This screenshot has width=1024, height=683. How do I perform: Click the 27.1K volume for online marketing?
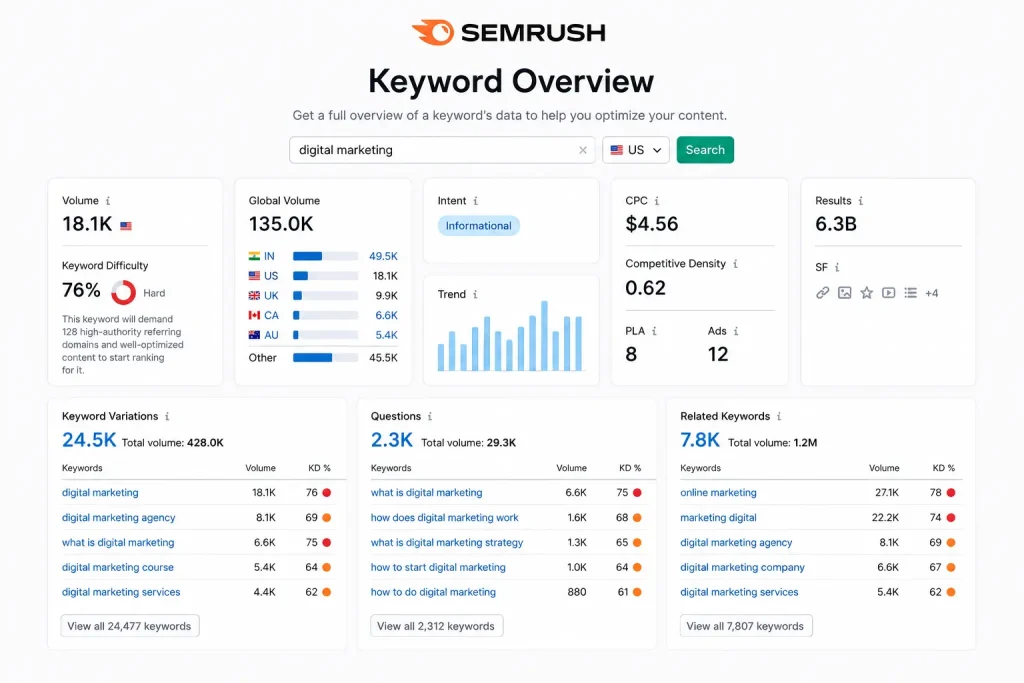(886, 493)
